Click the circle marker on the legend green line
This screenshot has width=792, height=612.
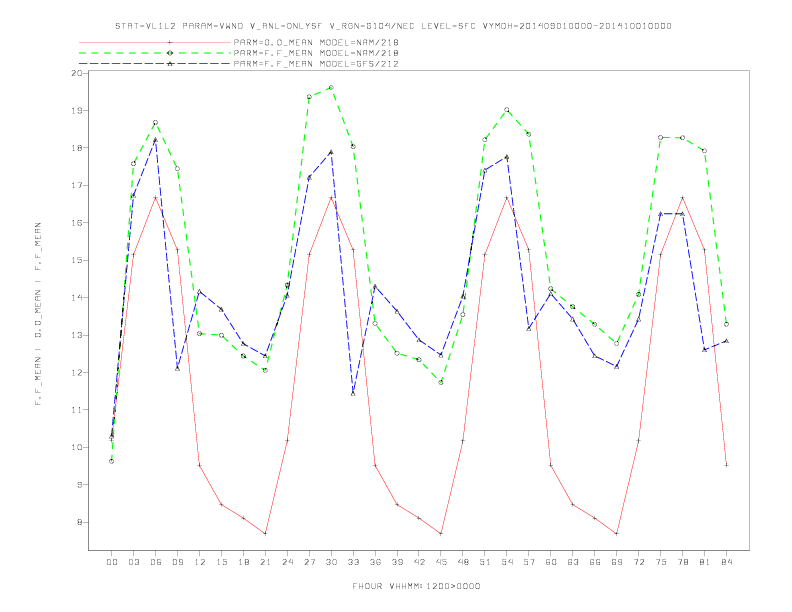pyautogui.click(x=170, y=53)
